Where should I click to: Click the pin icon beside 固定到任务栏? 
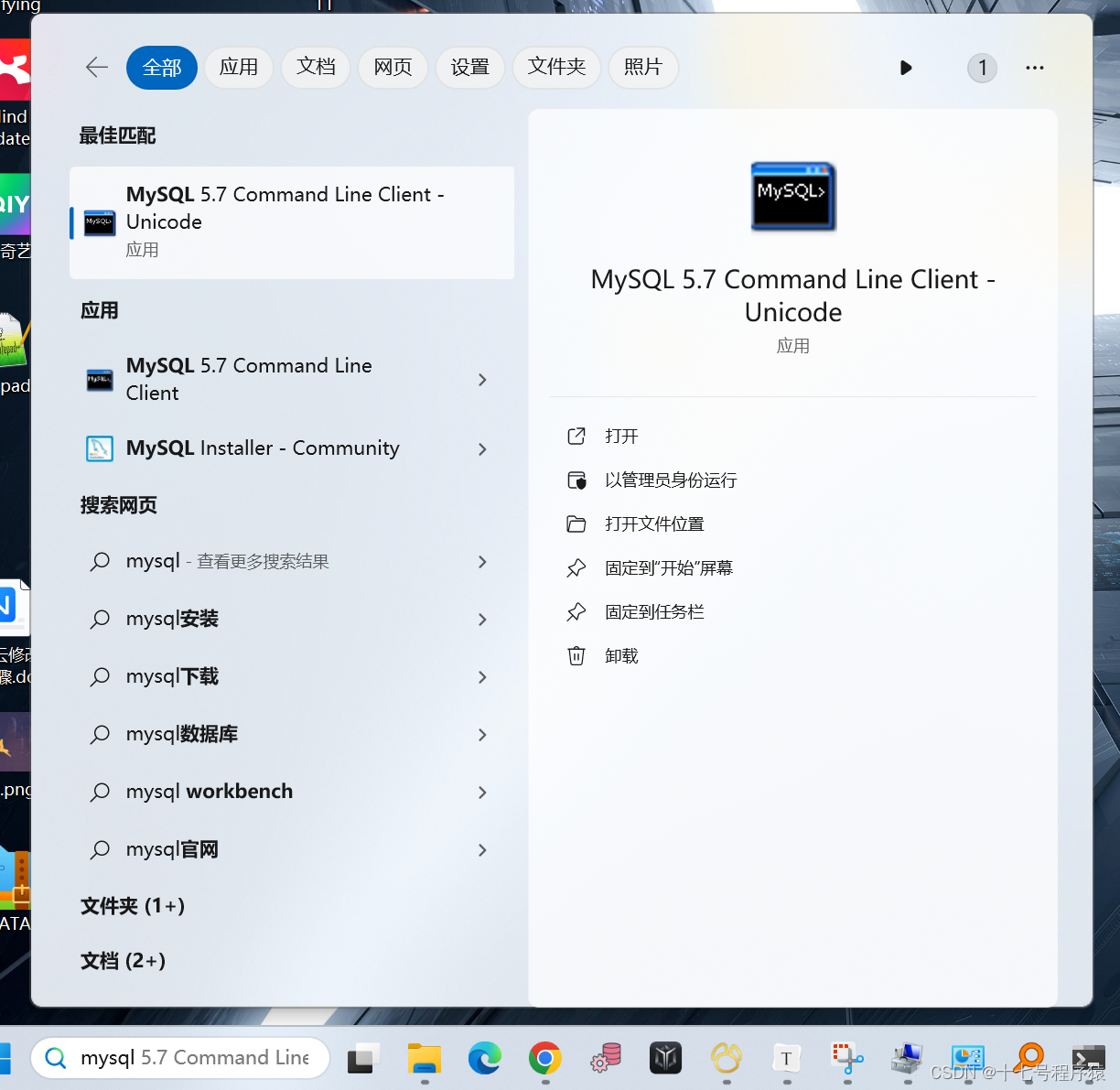click(x=576, y=612)
